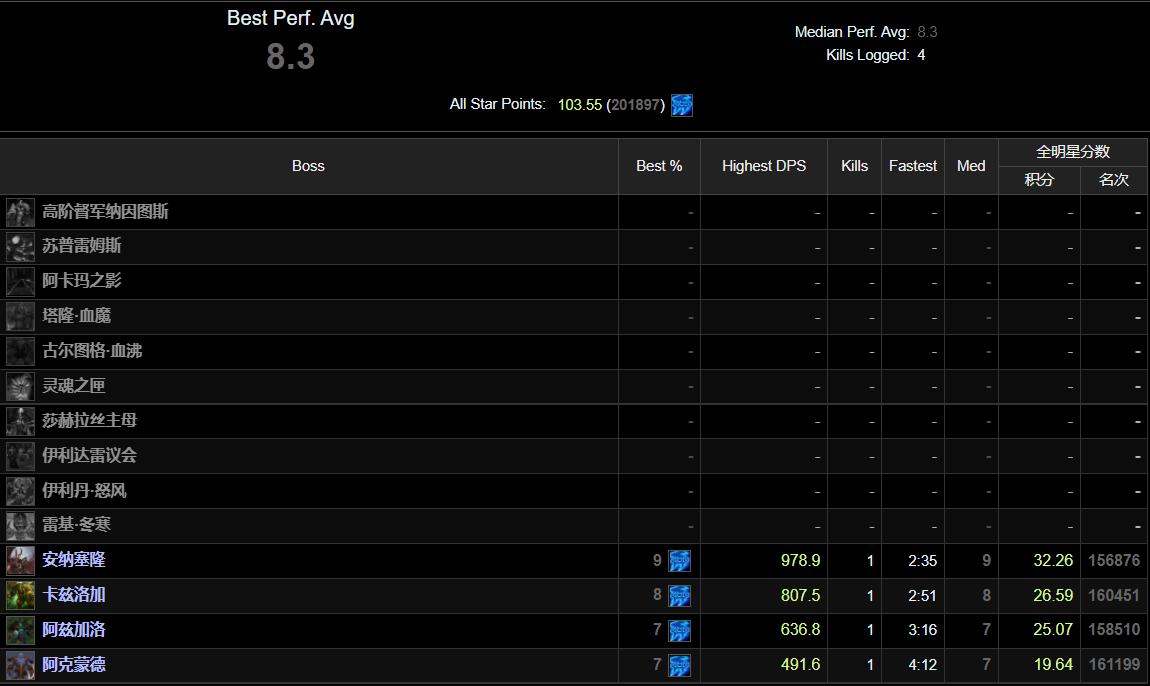
Task: Click the boss portrait icon for 安纳塞隆
Action: coord(20,561)
